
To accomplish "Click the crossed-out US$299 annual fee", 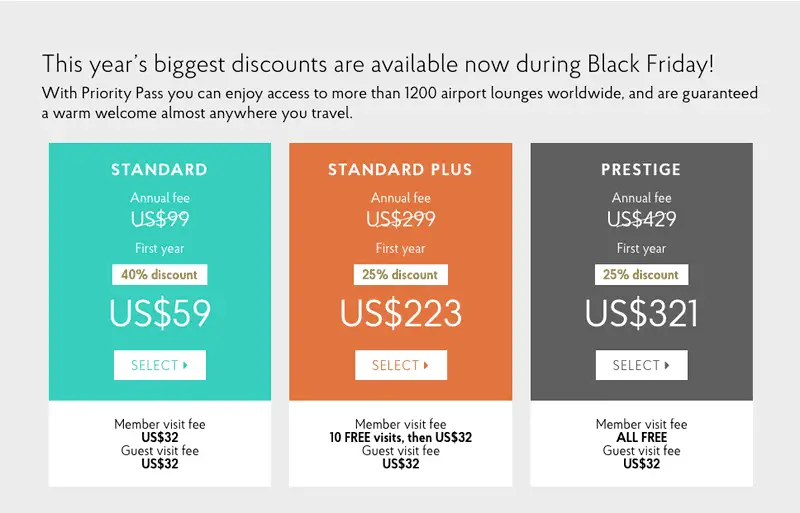I will click(x=401, y=219).
